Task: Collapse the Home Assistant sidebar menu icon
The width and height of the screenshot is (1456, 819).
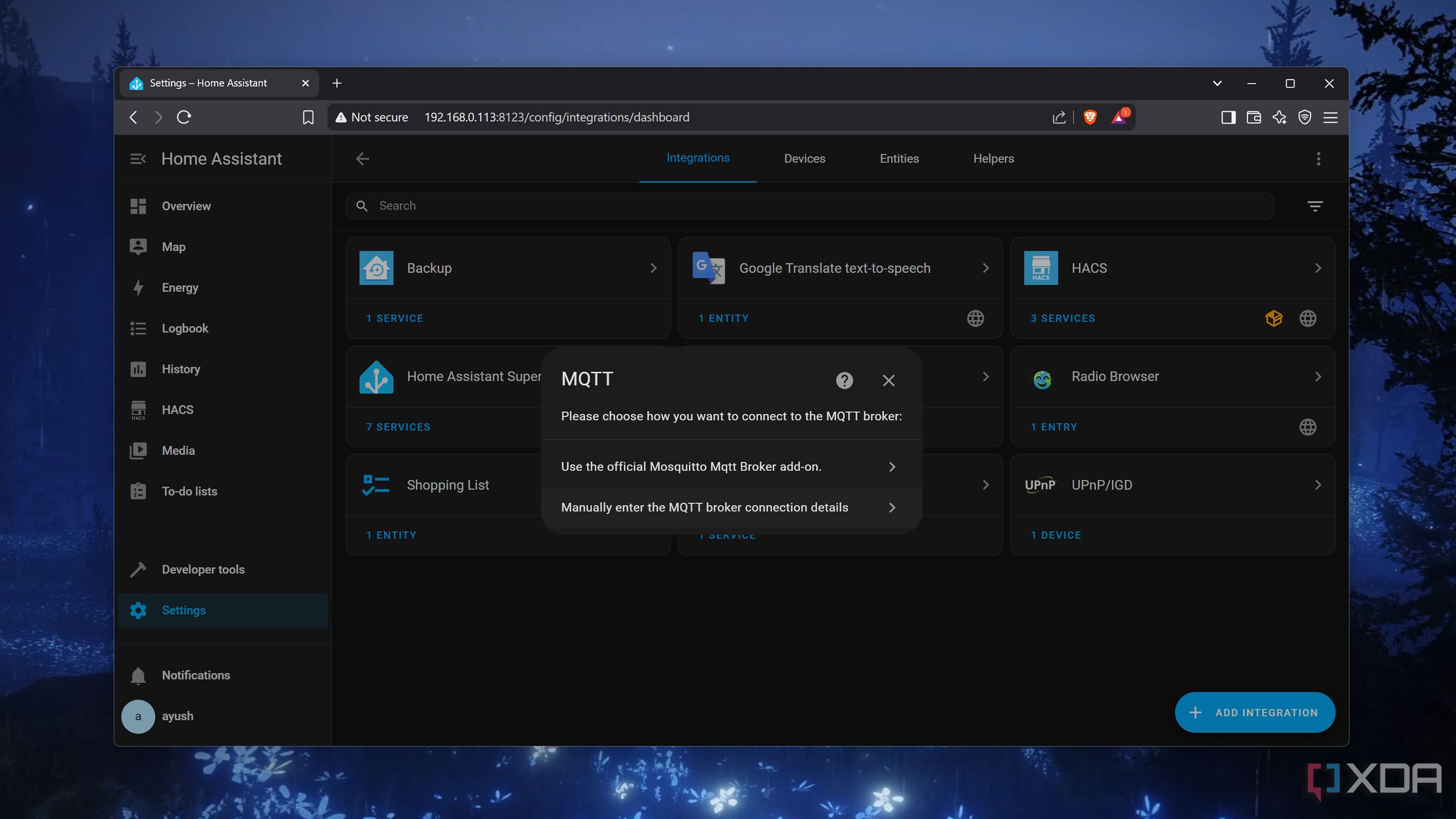Action: point(138,159)
